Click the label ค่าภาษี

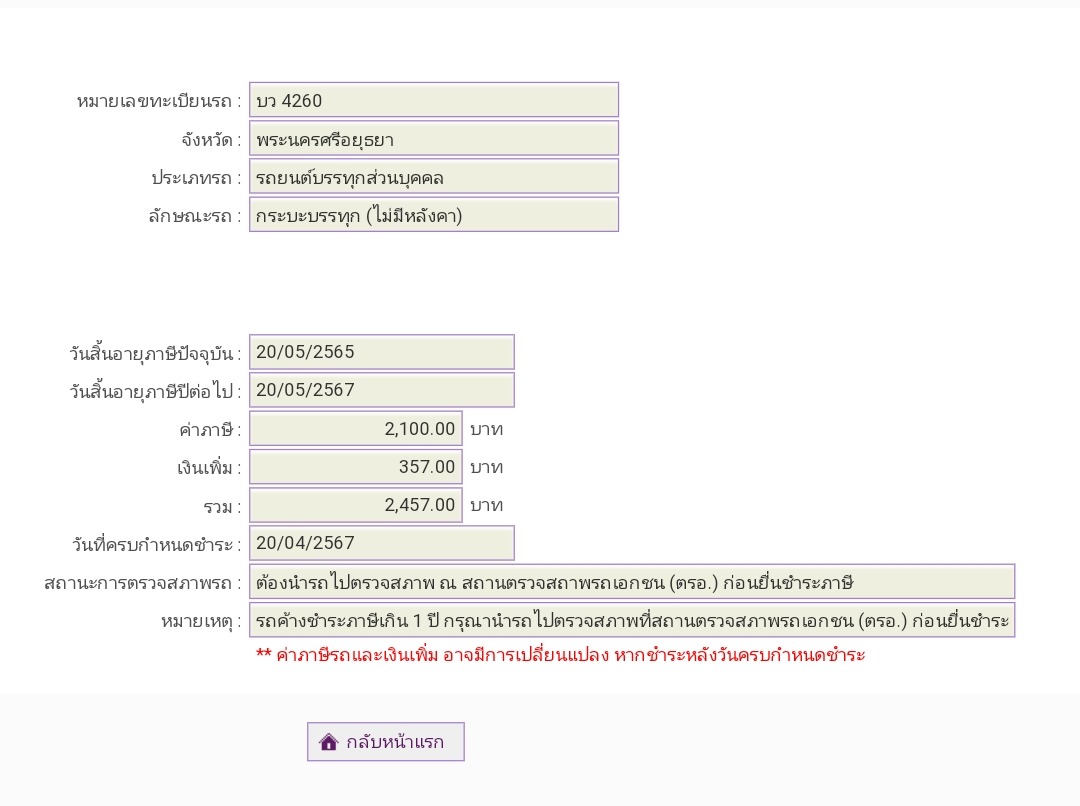pyautogui.click(x=210, y=431)
